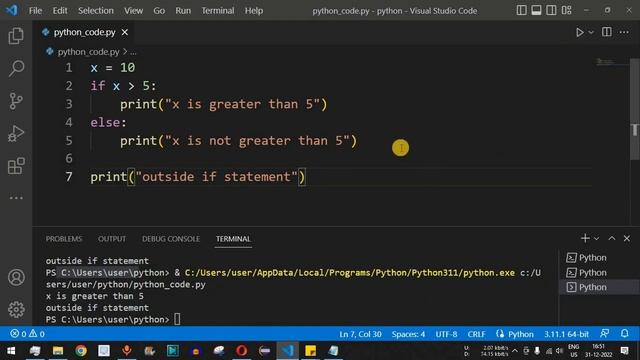Open Opera browser from taskbar
Viewport: 640px width, 360px height.
tap(241, 351)
